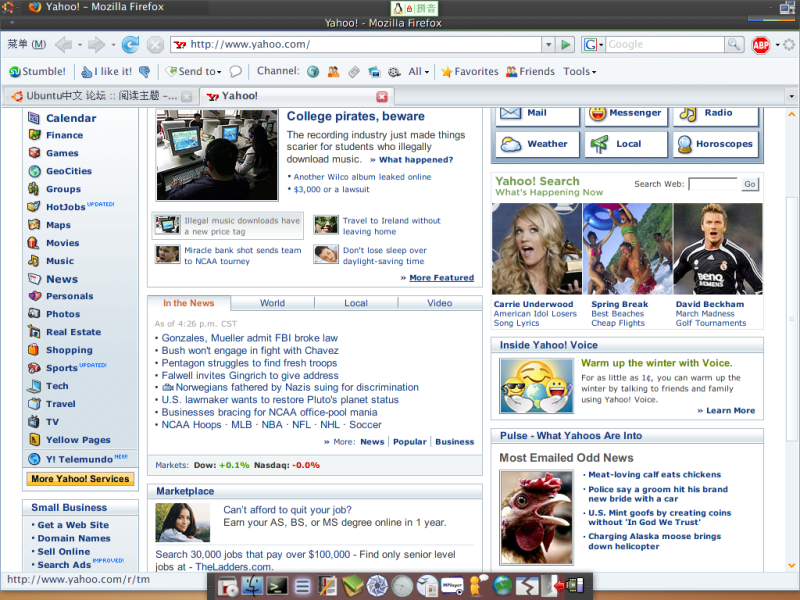Open the search engine selector dropdown
The height and width of the screenshot is (600, 800).
pos(593,44)
